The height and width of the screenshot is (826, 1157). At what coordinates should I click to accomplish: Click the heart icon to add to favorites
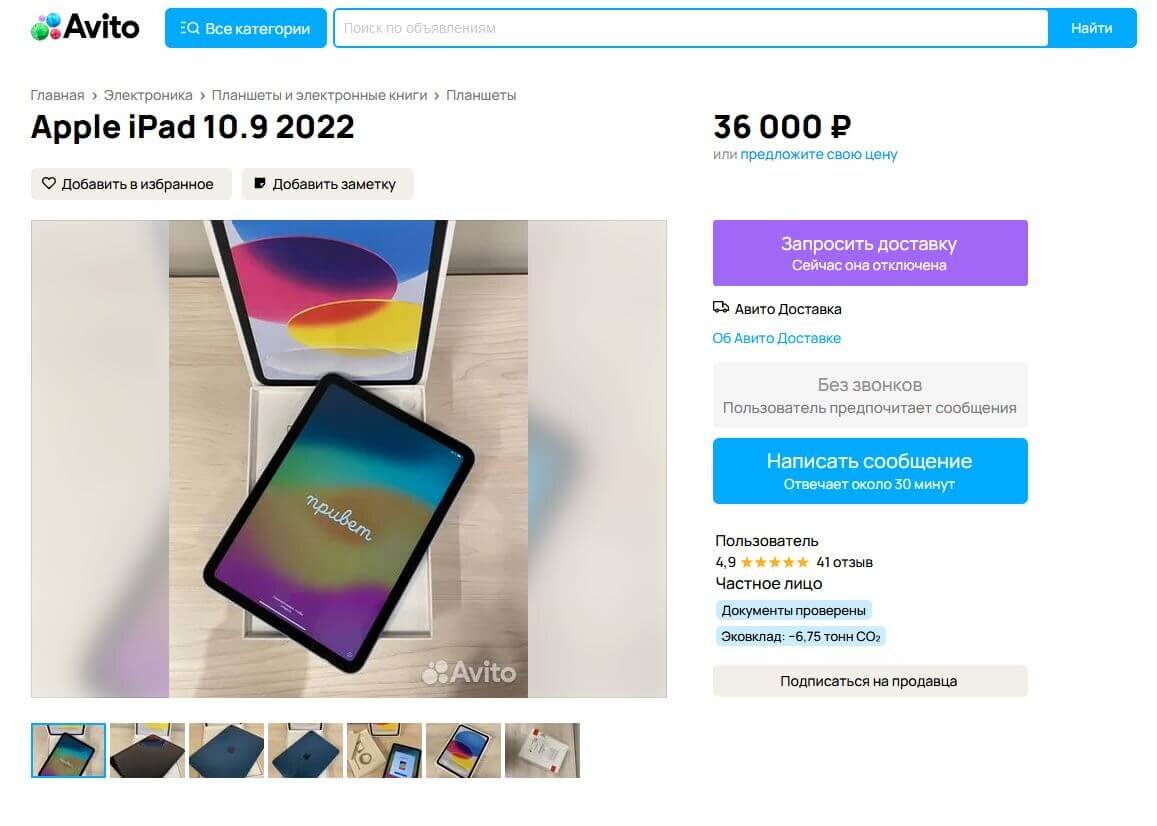pyautogui.click(x=48, y=183)
